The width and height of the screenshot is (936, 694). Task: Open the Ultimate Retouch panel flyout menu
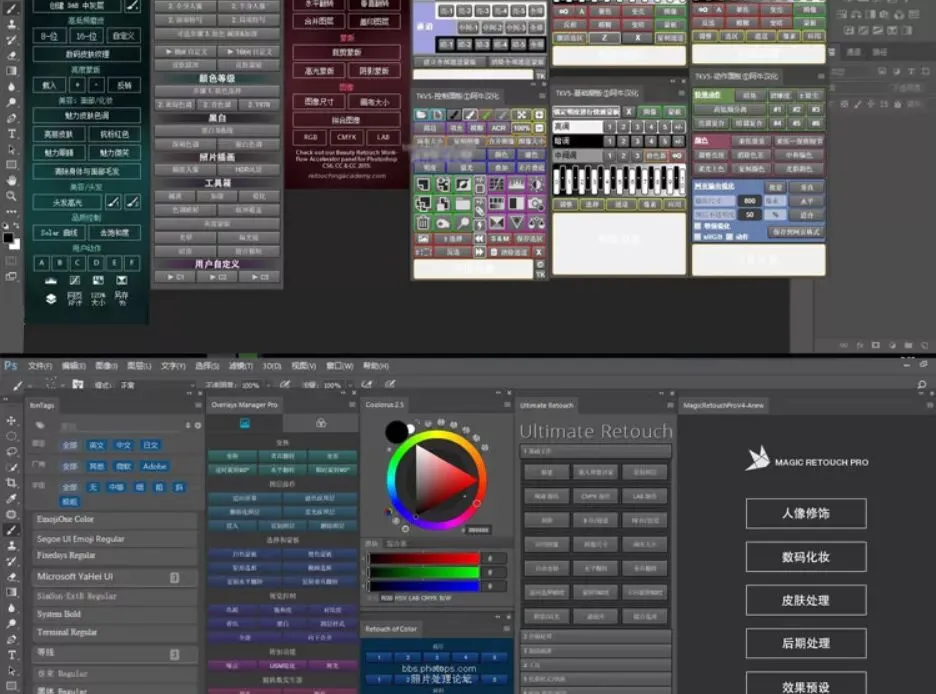(x=670, y=405)
